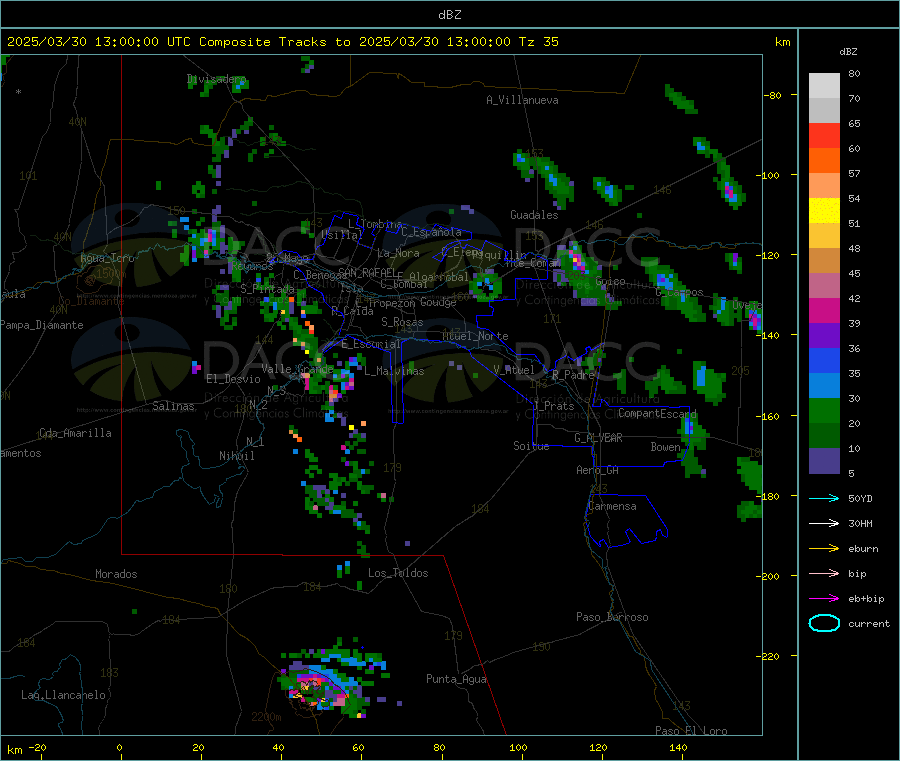Click the Pampa_Diamante location label

point(42,325)
